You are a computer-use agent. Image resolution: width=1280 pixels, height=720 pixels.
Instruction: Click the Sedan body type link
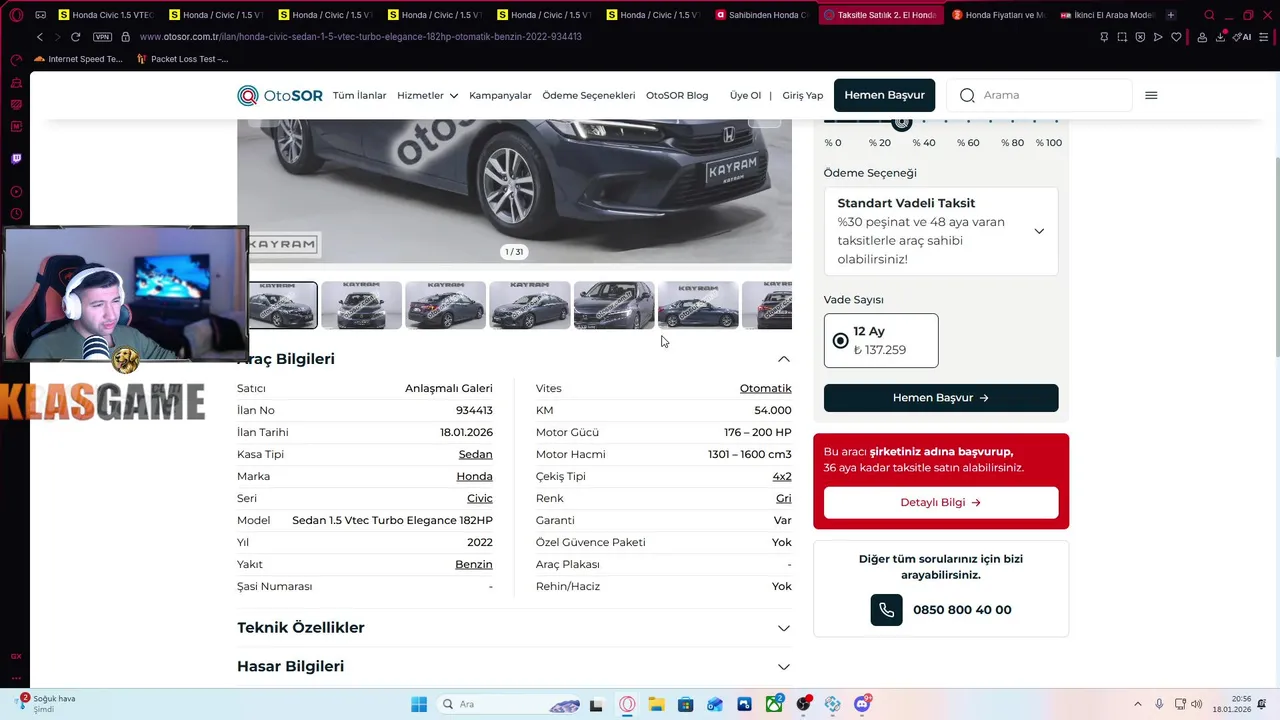click(x=476, y=454)
